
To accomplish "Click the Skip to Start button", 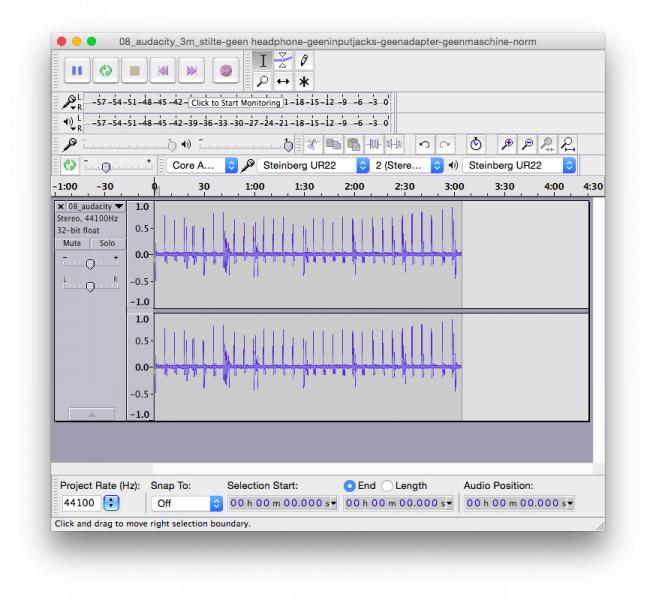I will 163,71.
